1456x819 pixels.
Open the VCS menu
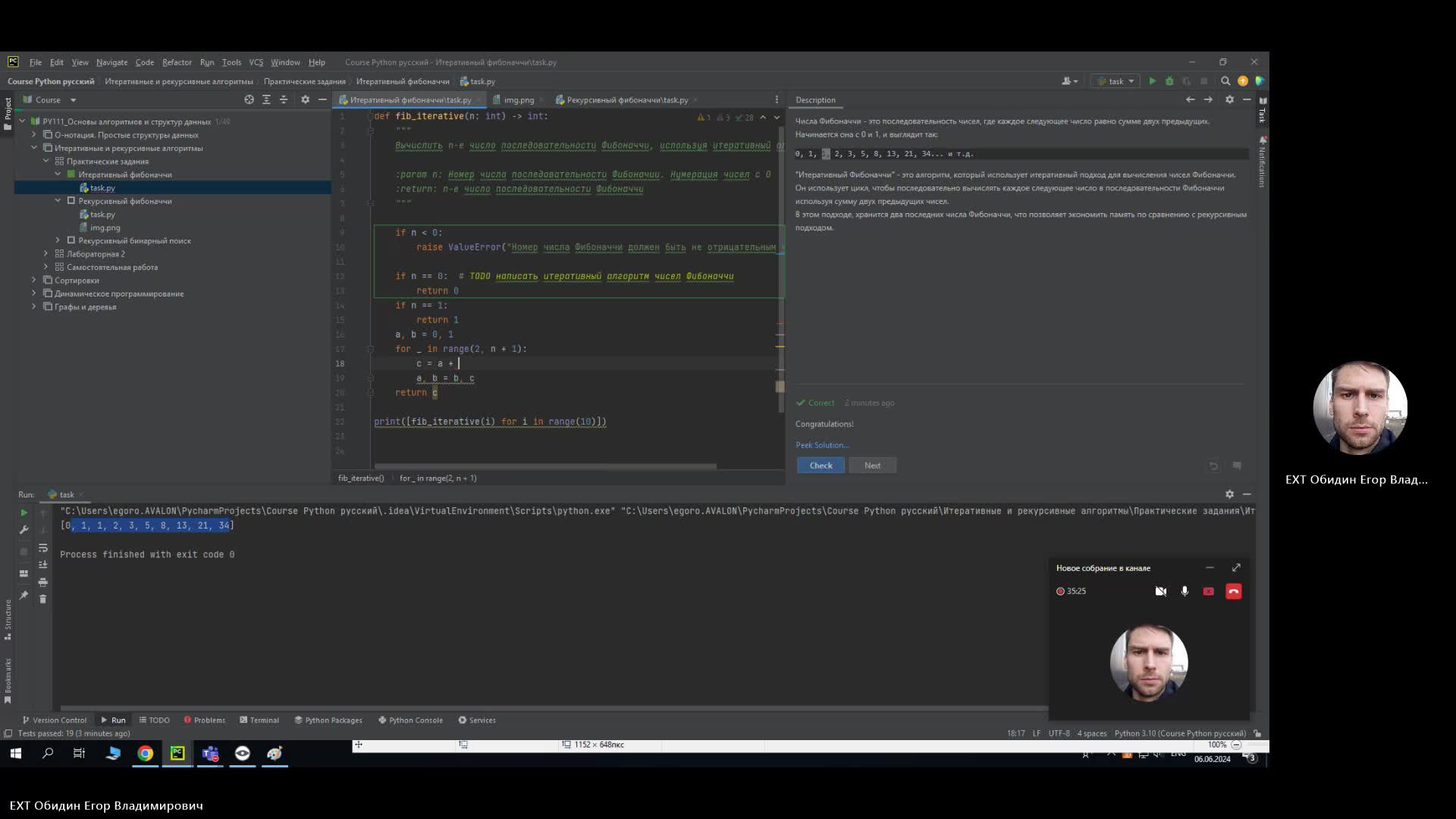pyautogui.click(x=256, y=62)
